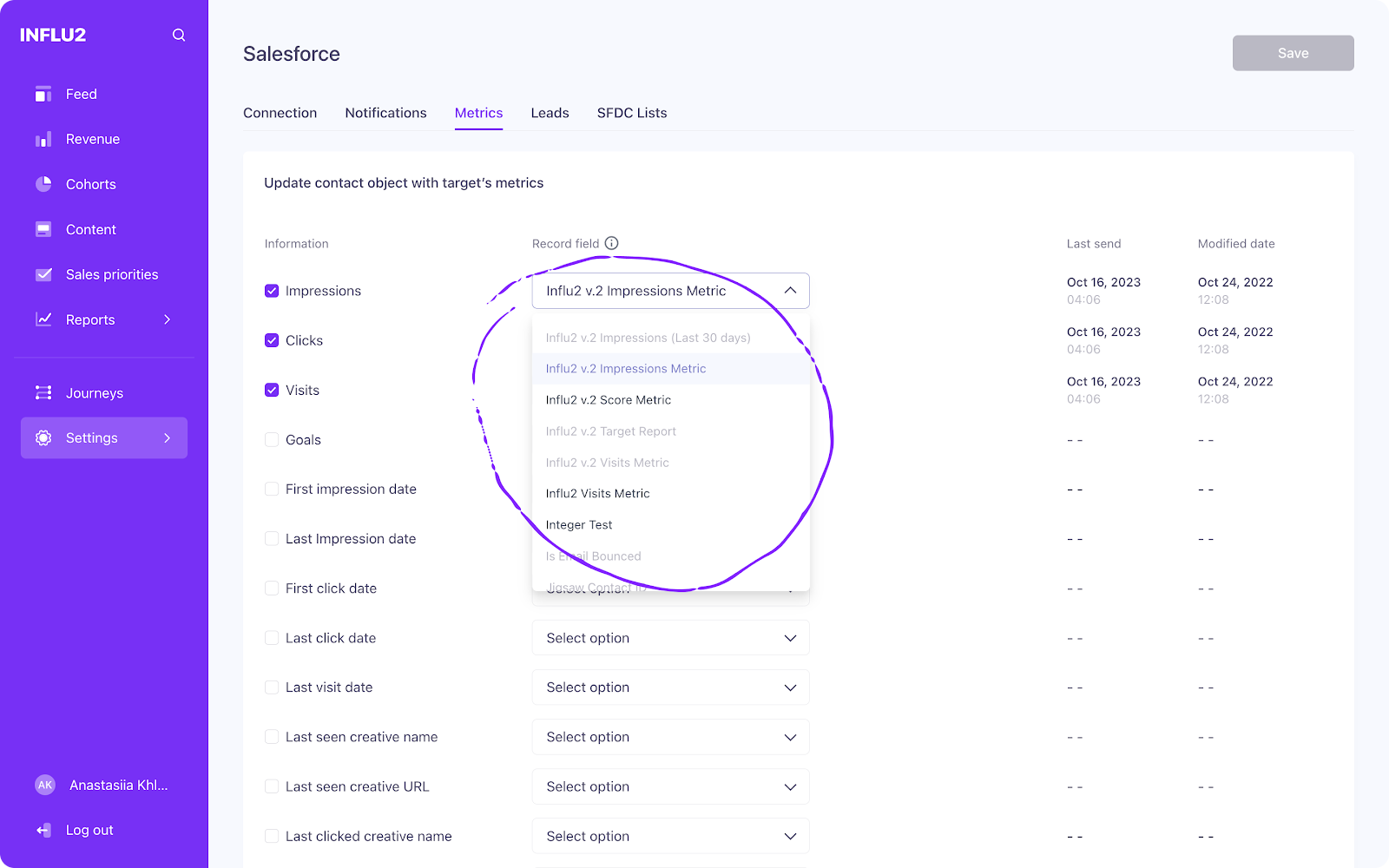The width and height of the screenshot is (1389, 868).
Task: Choose Influ2 v.2 Score Metric option
Action: [x=670, y=399]
